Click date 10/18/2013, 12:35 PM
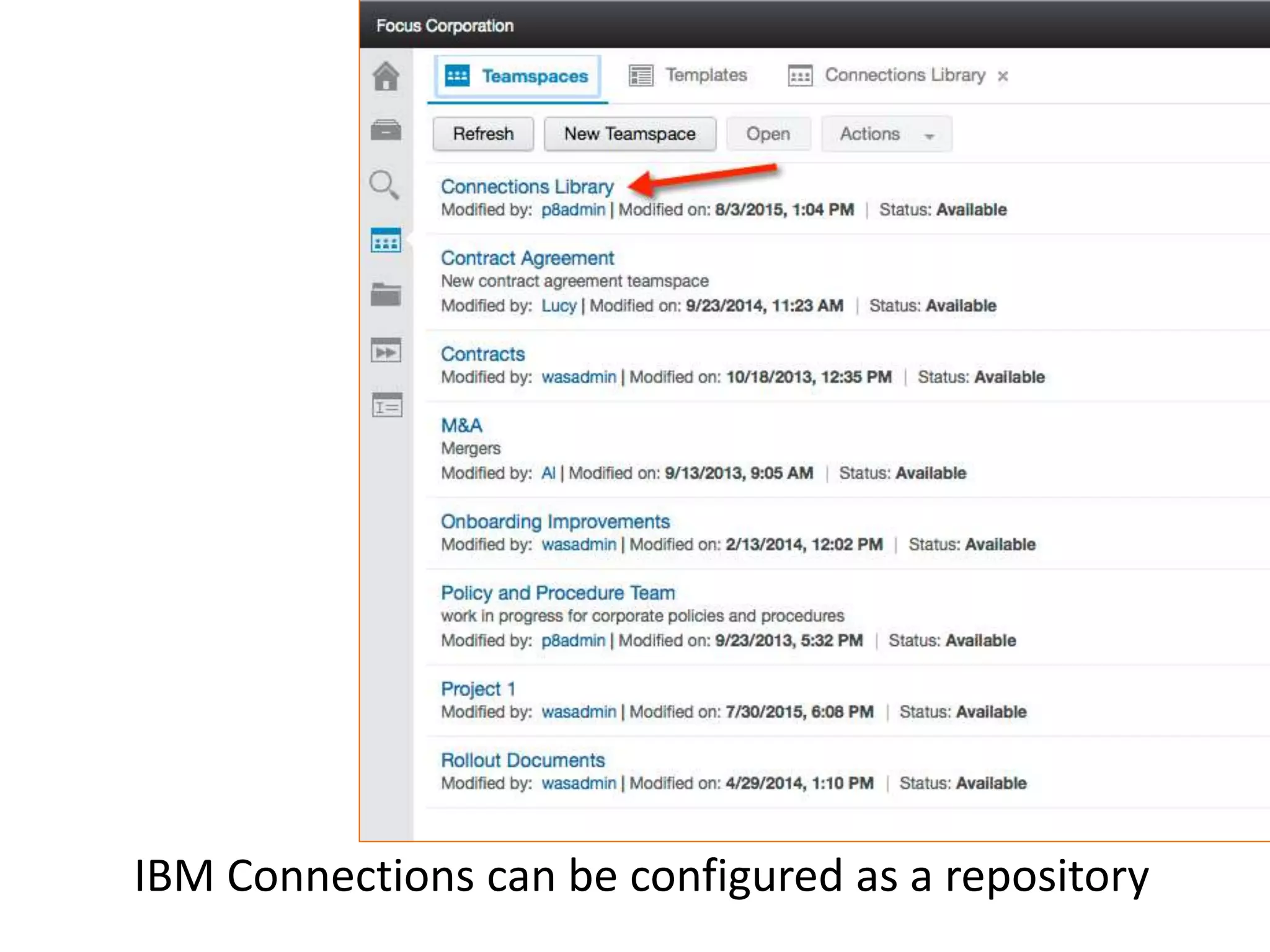This screenshot has height=952, width=1270. [809, 377]
